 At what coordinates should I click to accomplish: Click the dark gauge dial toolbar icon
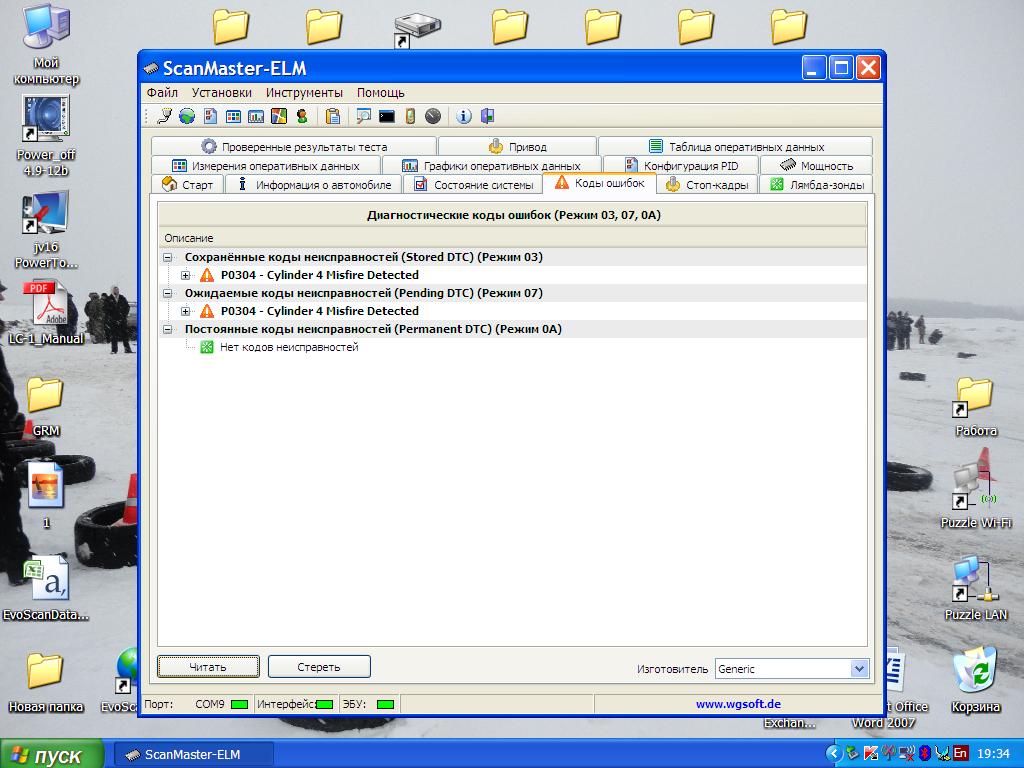point(432,116)
